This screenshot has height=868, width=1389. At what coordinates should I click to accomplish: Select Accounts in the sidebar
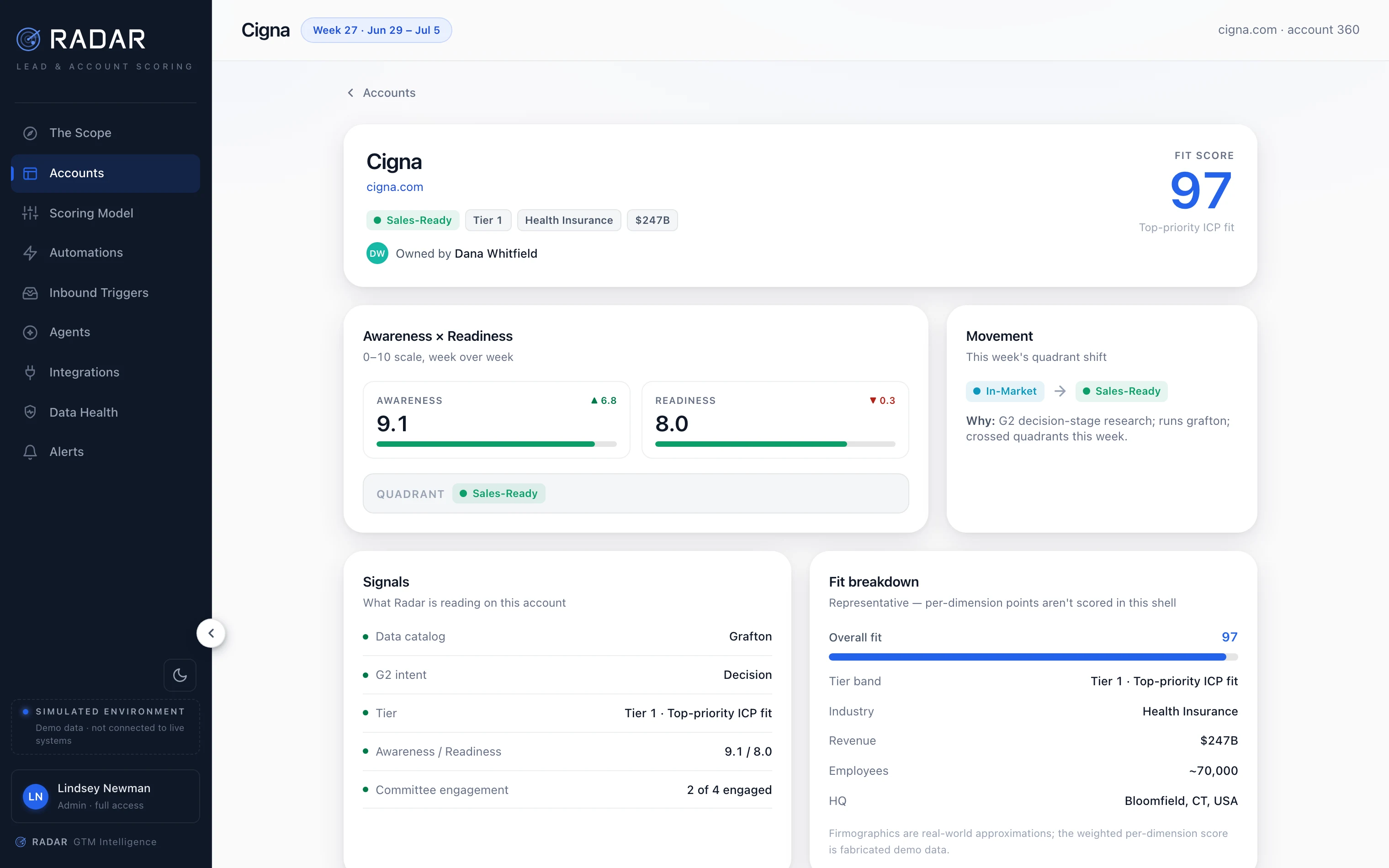[x=106, y=173]
